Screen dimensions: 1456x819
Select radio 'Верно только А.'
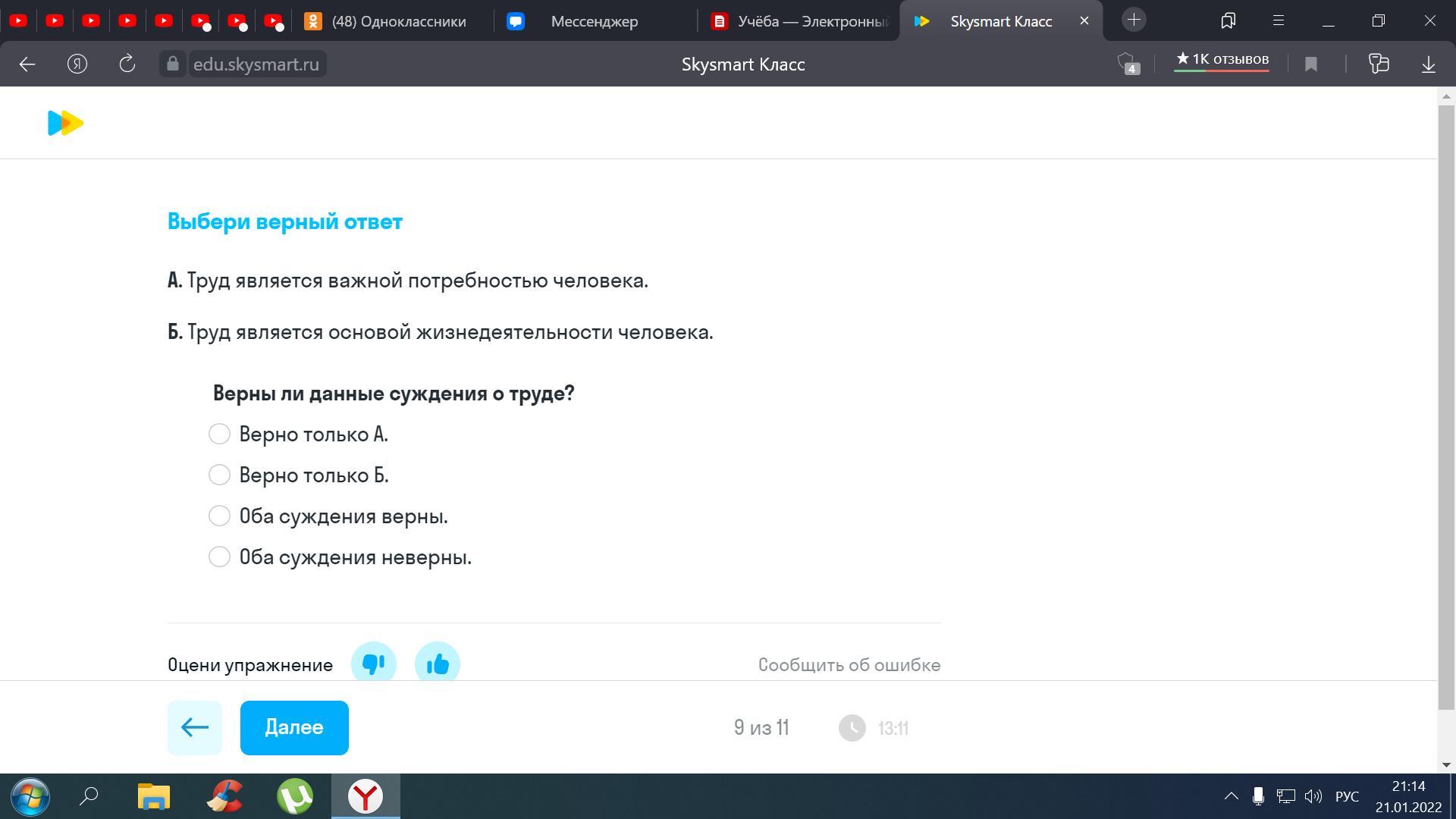(x=219, y=435)
